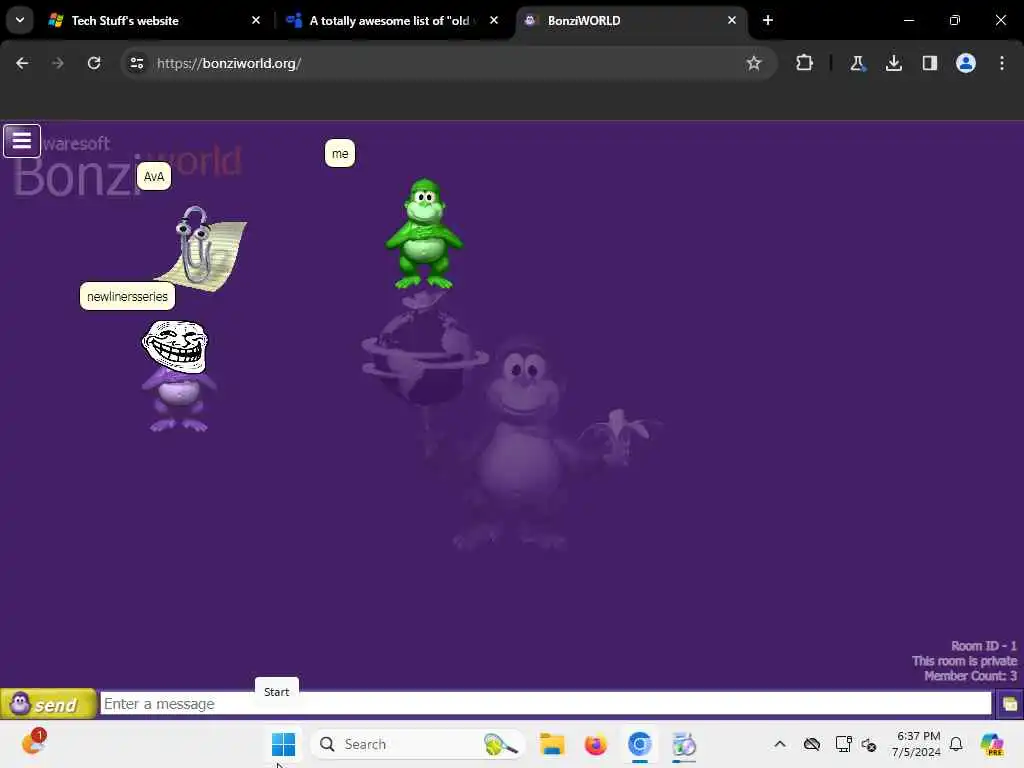Click the 'Room ID - 1' text

[984, 646]
